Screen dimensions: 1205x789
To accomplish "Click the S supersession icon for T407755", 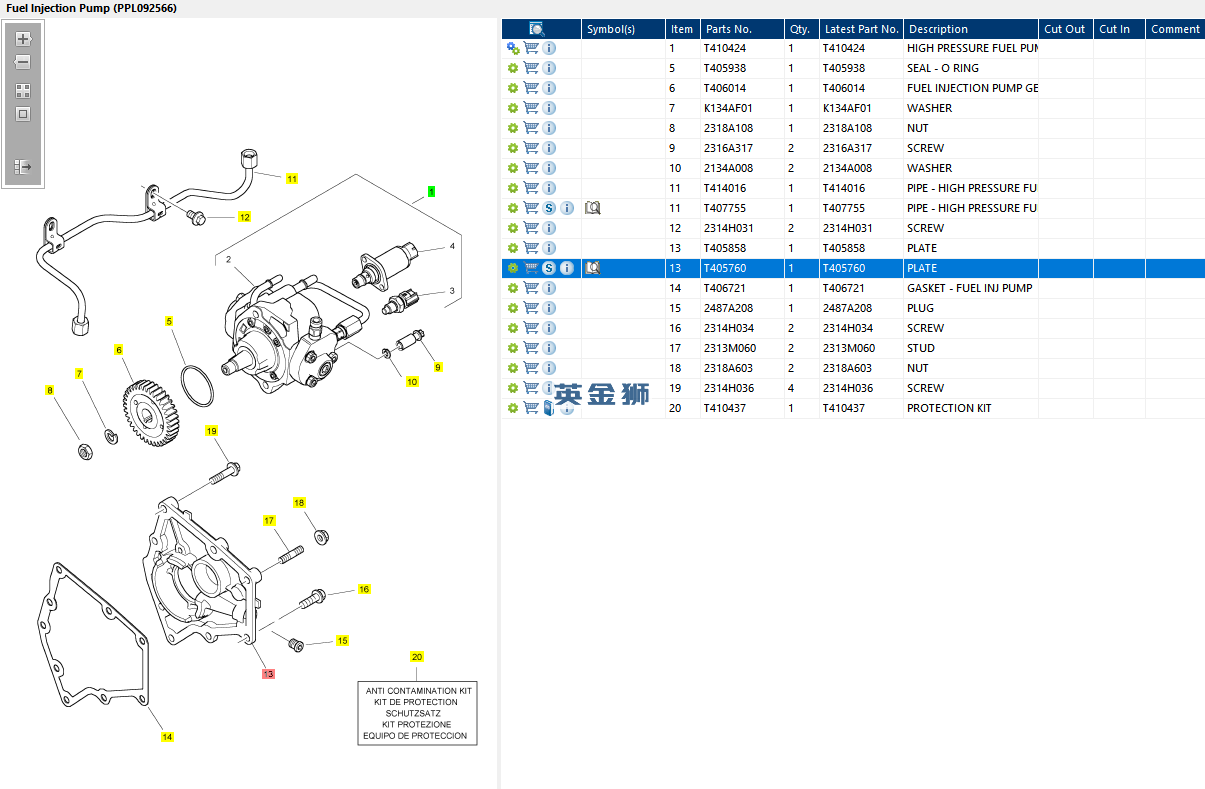I will pos(549,208).
